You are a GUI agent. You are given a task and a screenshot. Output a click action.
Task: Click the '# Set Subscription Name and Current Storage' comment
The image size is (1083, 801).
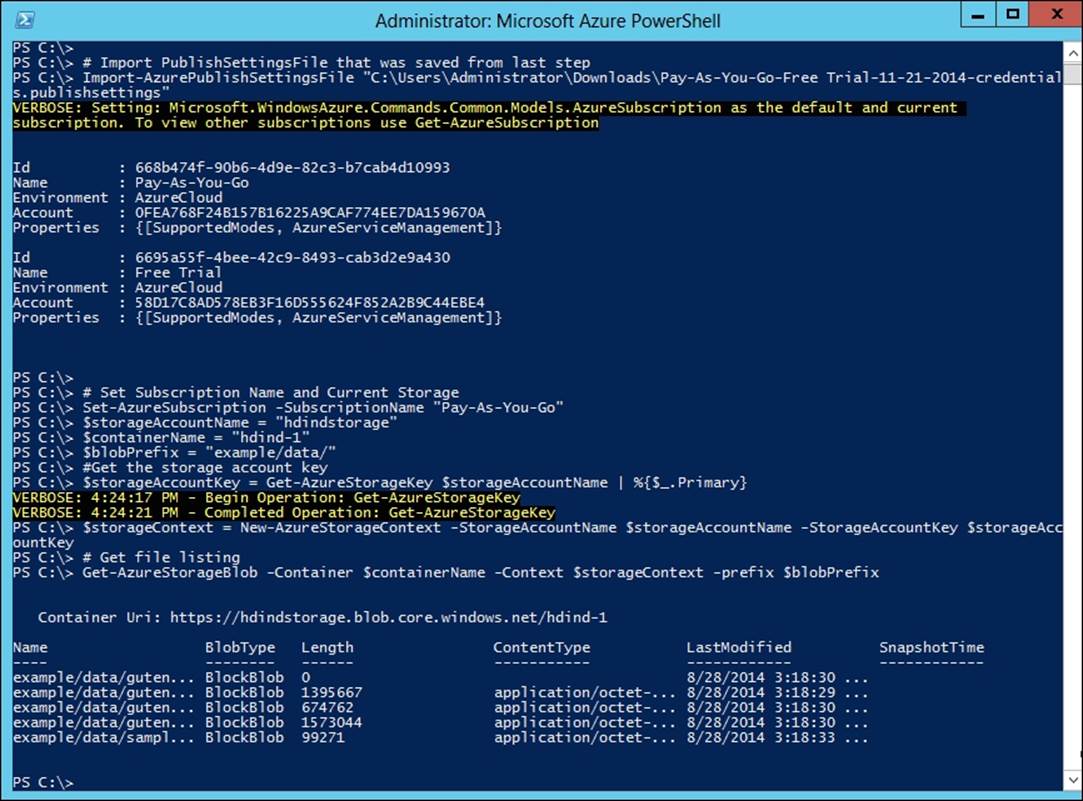[x=271, y=393]
